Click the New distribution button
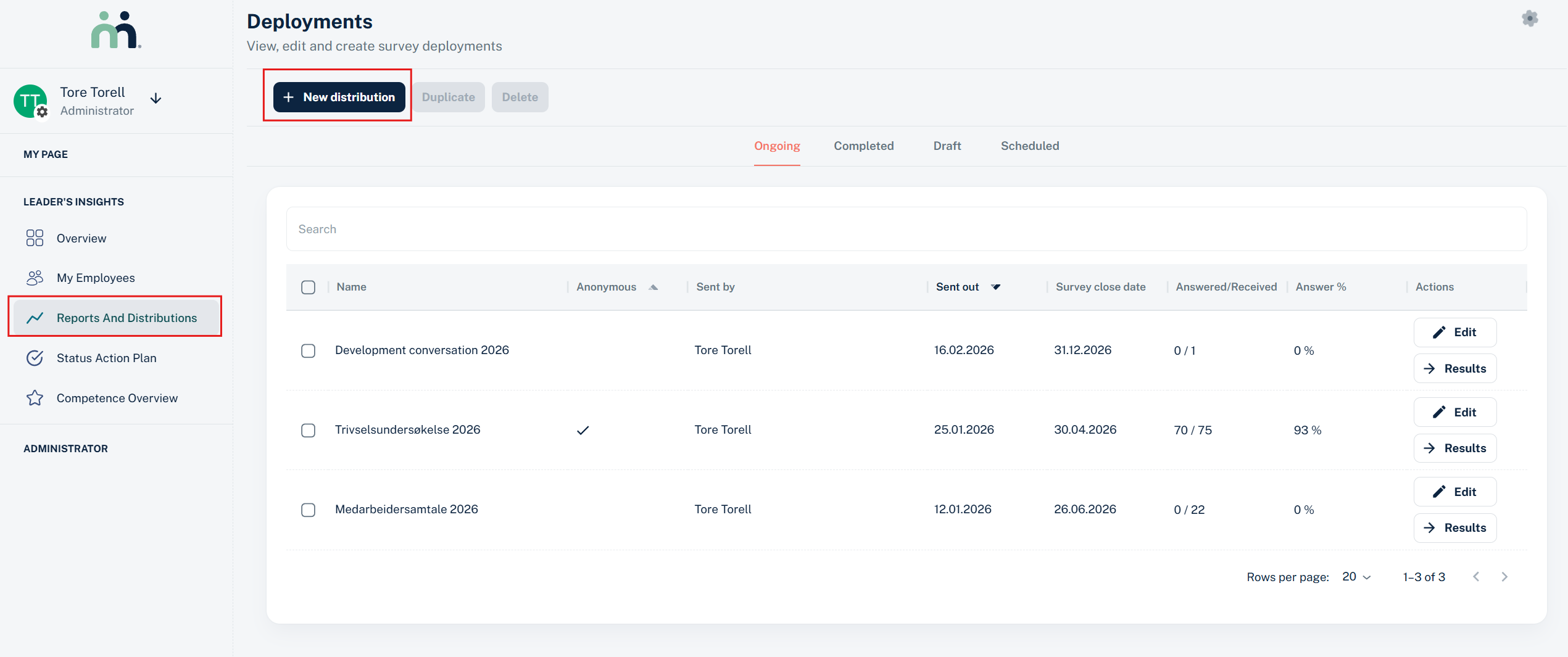 (x=339, y=97)
